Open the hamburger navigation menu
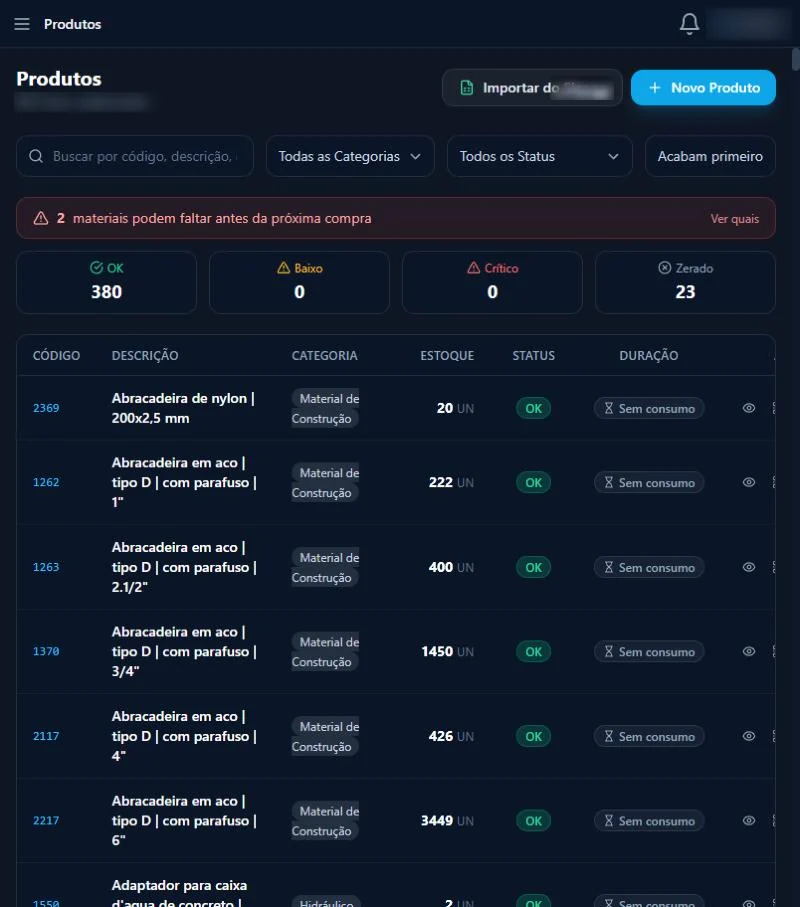Viewport: 800px width, 907px height. pyautogui.click(x=22, y=24)
